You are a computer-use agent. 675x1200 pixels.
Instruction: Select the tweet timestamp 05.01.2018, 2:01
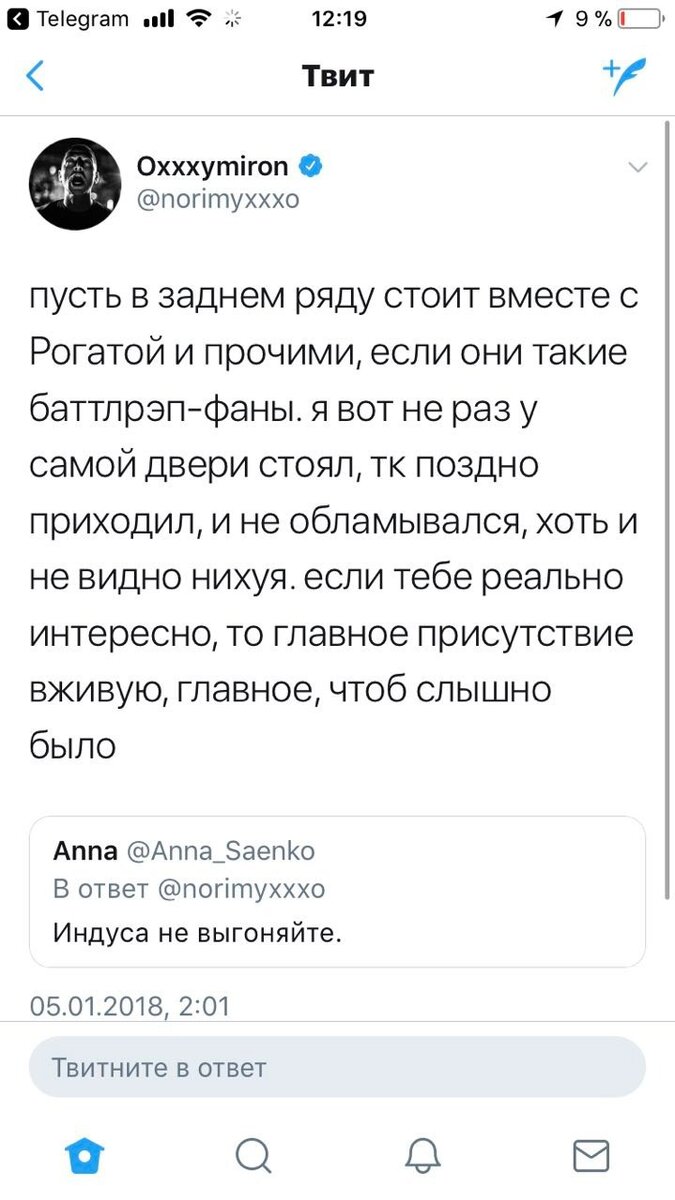pyautogui.click(x=130, y=1007)
